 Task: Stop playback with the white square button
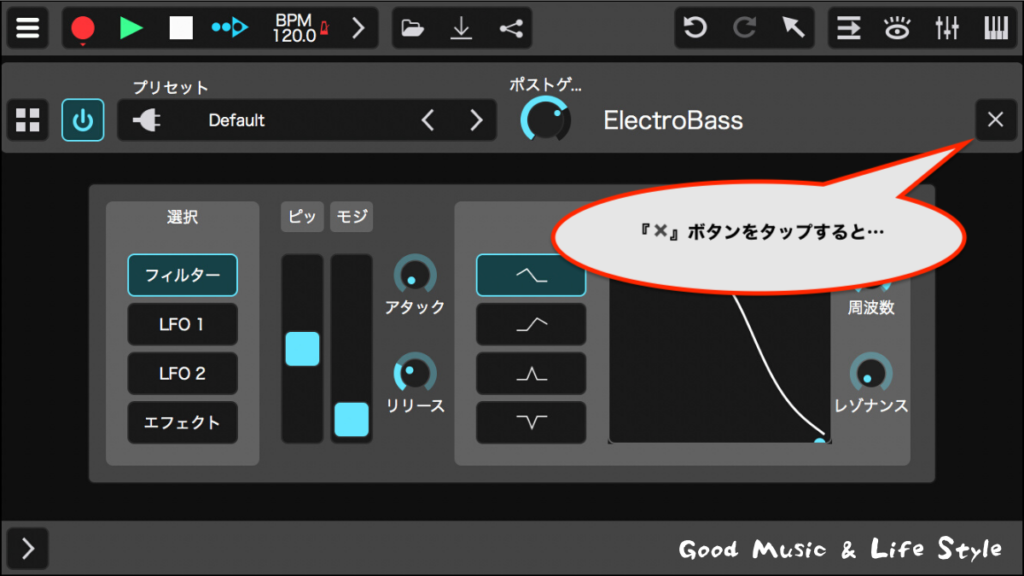[x=181, y=28]
